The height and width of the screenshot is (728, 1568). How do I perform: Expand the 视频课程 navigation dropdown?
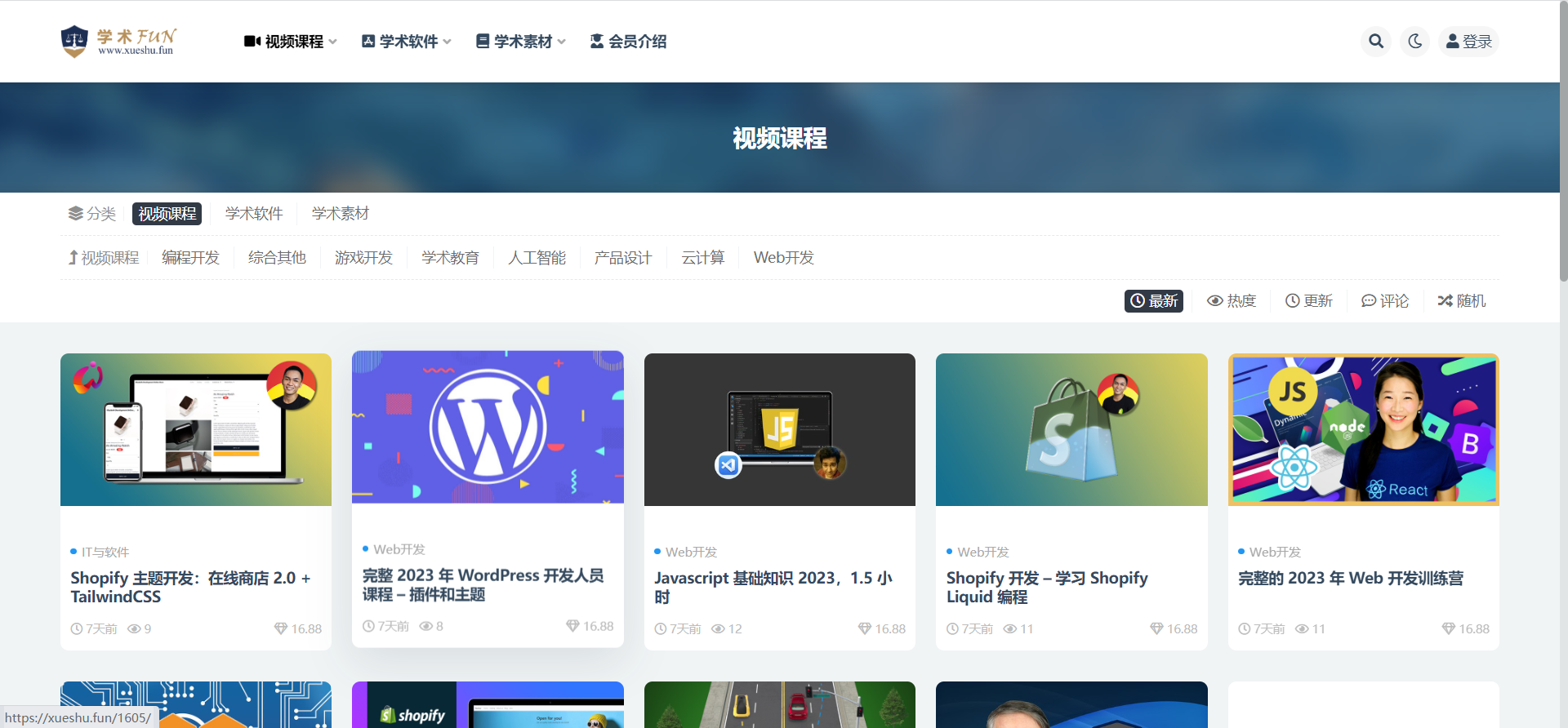pyautogui.click(x=291, y=42)
